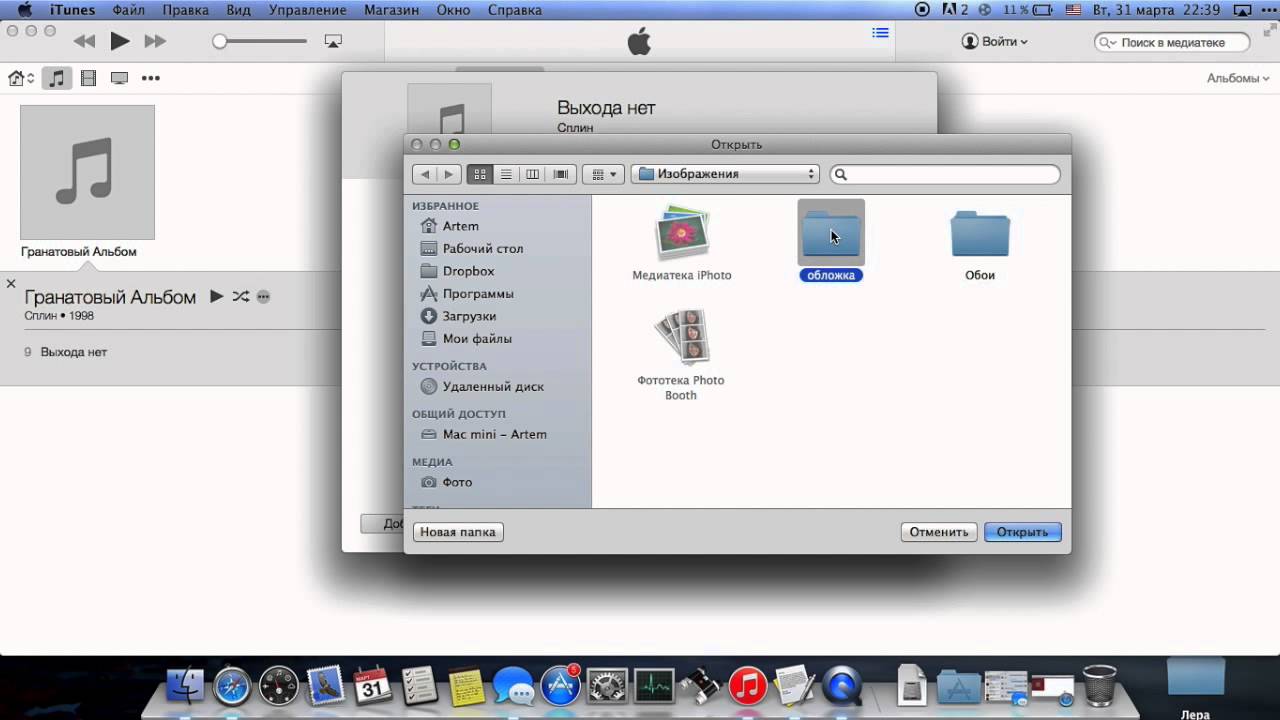Open the item arrangement dropdown
This screenshot has height=720, width=1280.
603,174
